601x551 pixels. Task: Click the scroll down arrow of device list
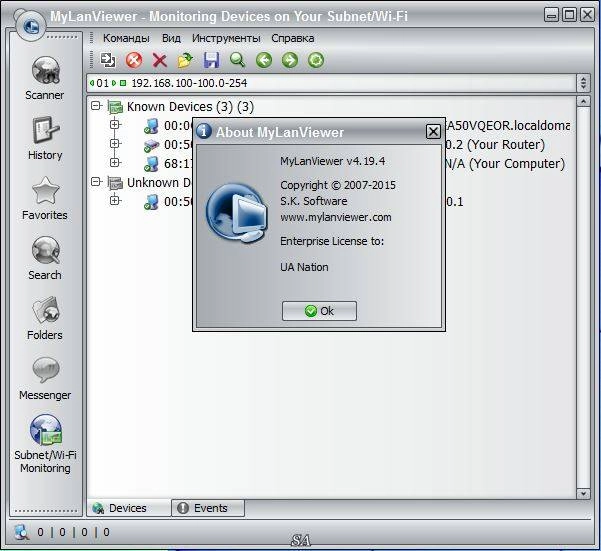[583, 494]
